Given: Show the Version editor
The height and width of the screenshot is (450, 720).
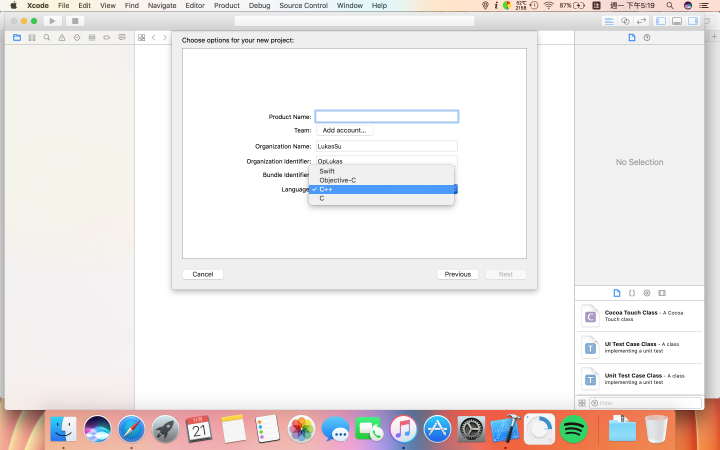Looking at the screenshot, I should [641, 21].
